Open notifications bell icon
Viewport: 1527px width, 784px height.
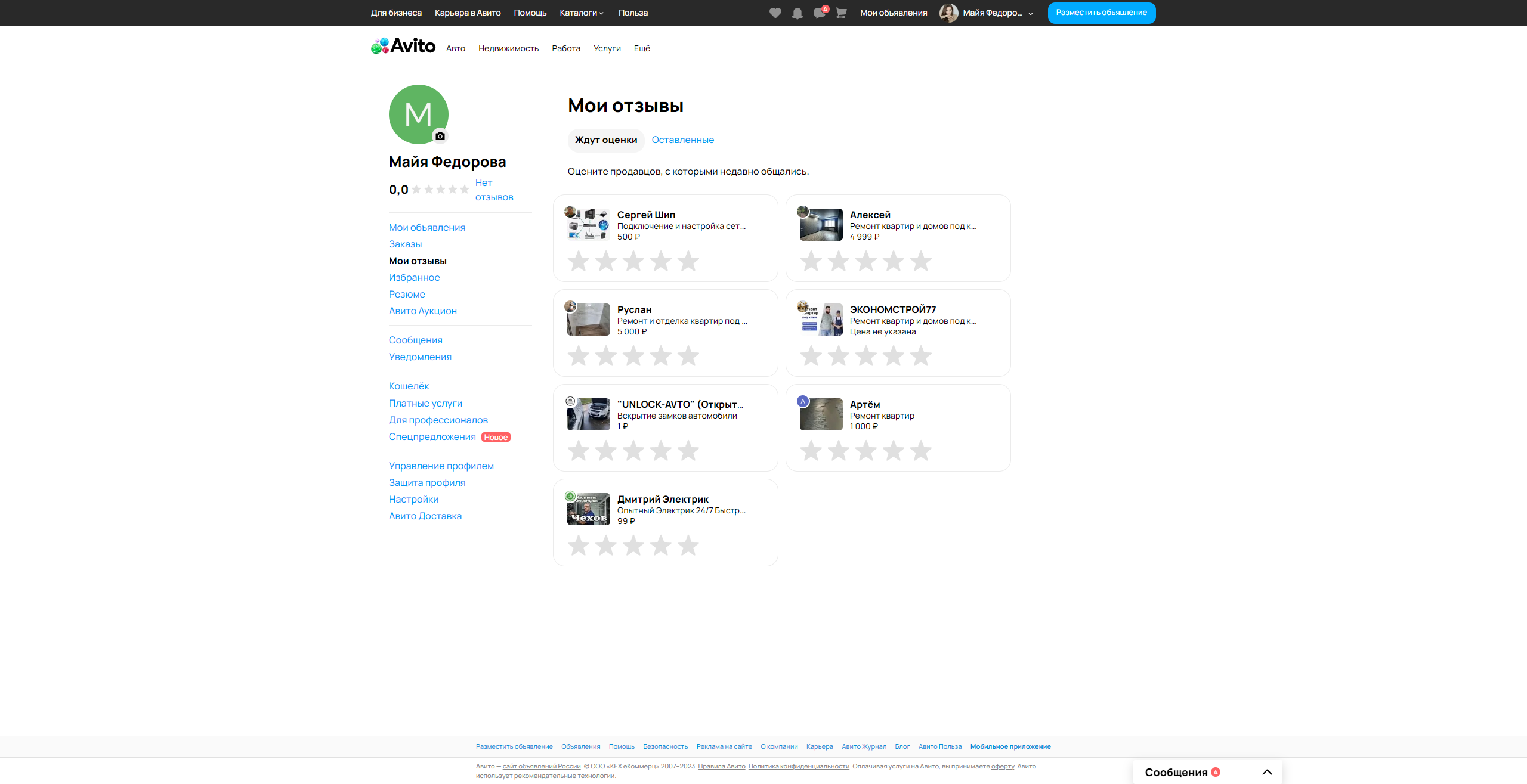(x=797, y=13)
